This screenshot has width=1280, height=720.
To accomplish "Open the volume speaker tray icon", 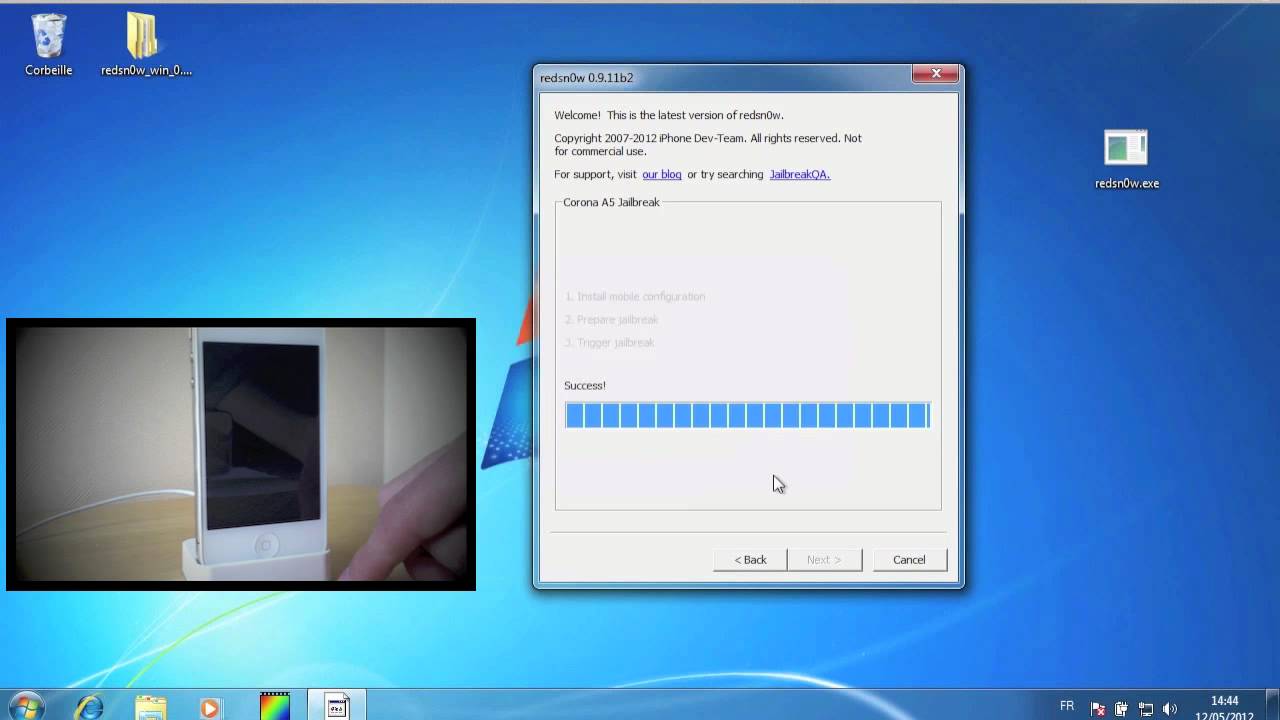I will click(1170, 709).
